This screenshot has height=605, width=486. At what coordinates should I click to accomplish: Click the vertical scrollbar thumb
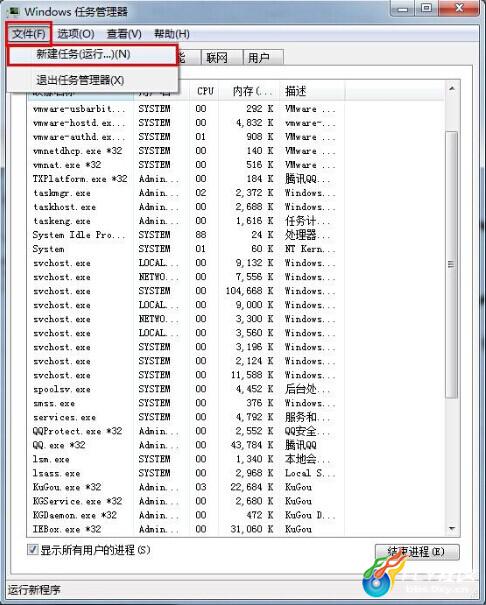452,265
